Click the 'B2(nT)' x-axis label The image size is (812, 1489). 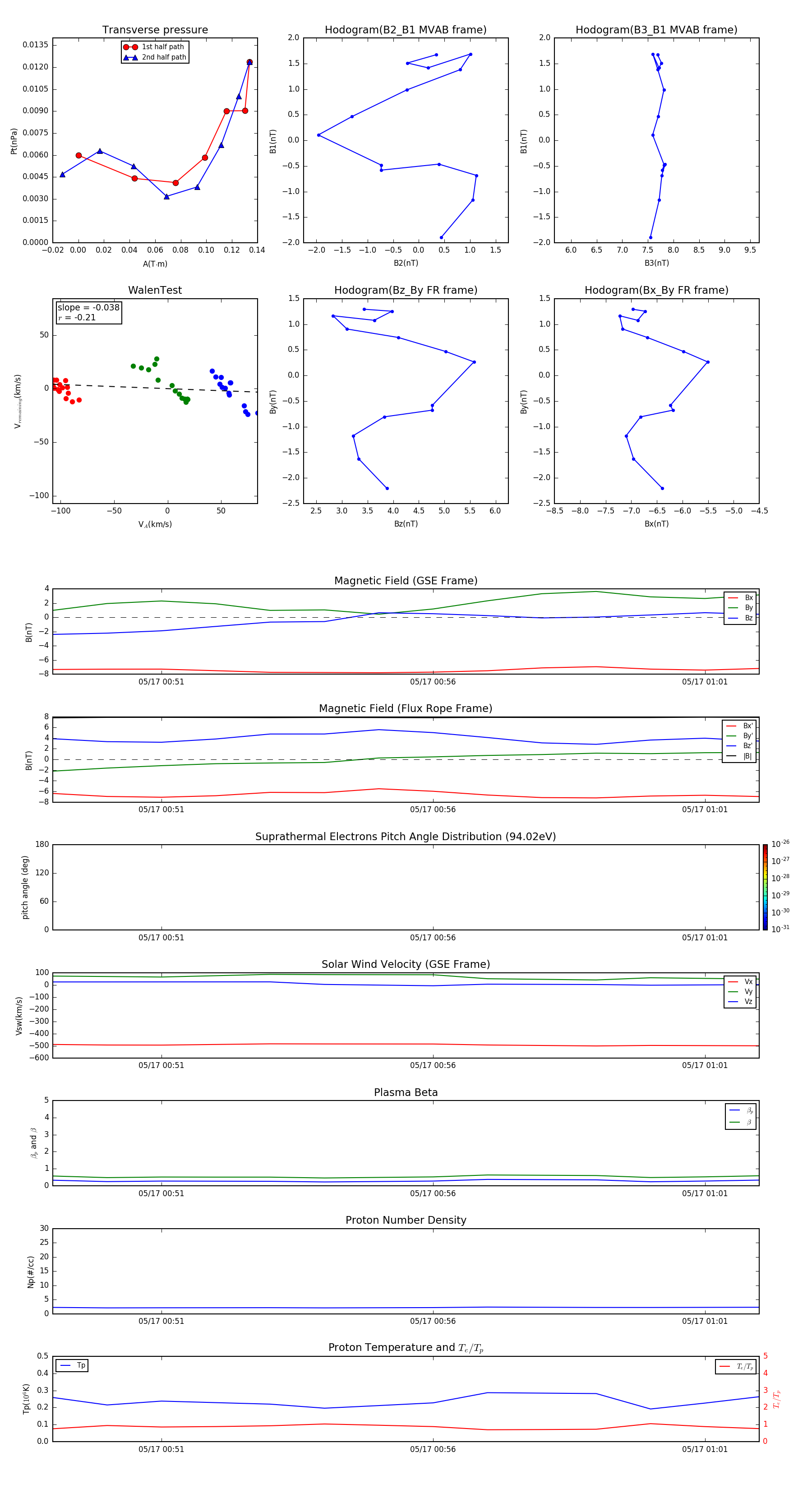tap(406, 263)
